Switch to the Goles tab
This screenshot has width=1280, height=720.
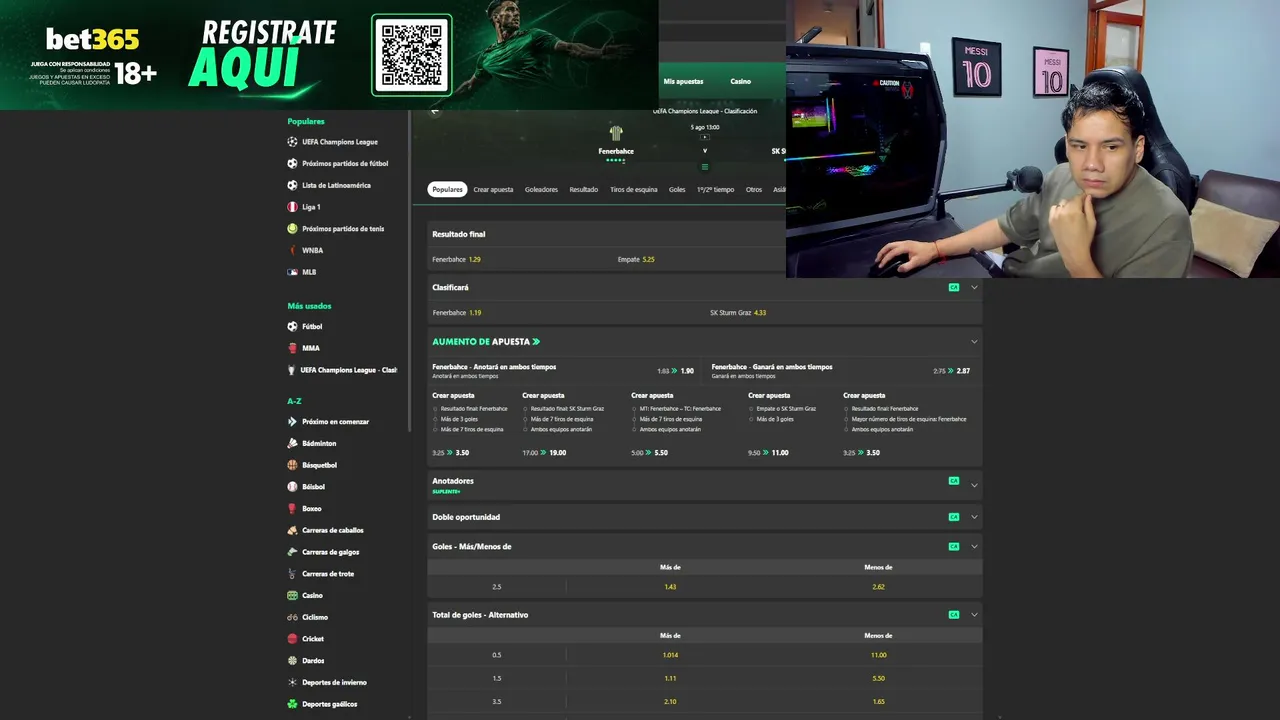click(x=677, y=189)
